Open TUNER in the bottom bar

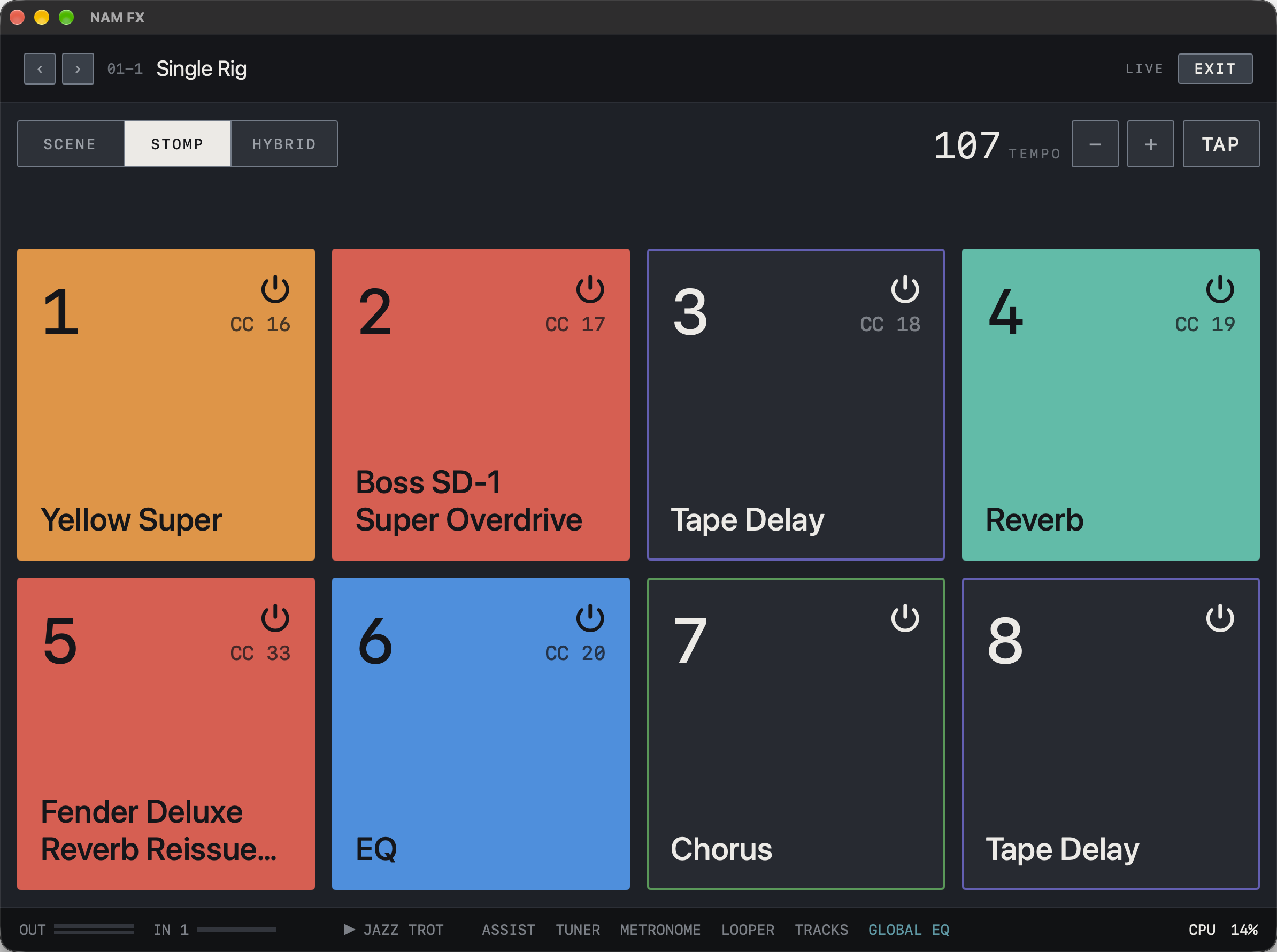click(578, 930)
